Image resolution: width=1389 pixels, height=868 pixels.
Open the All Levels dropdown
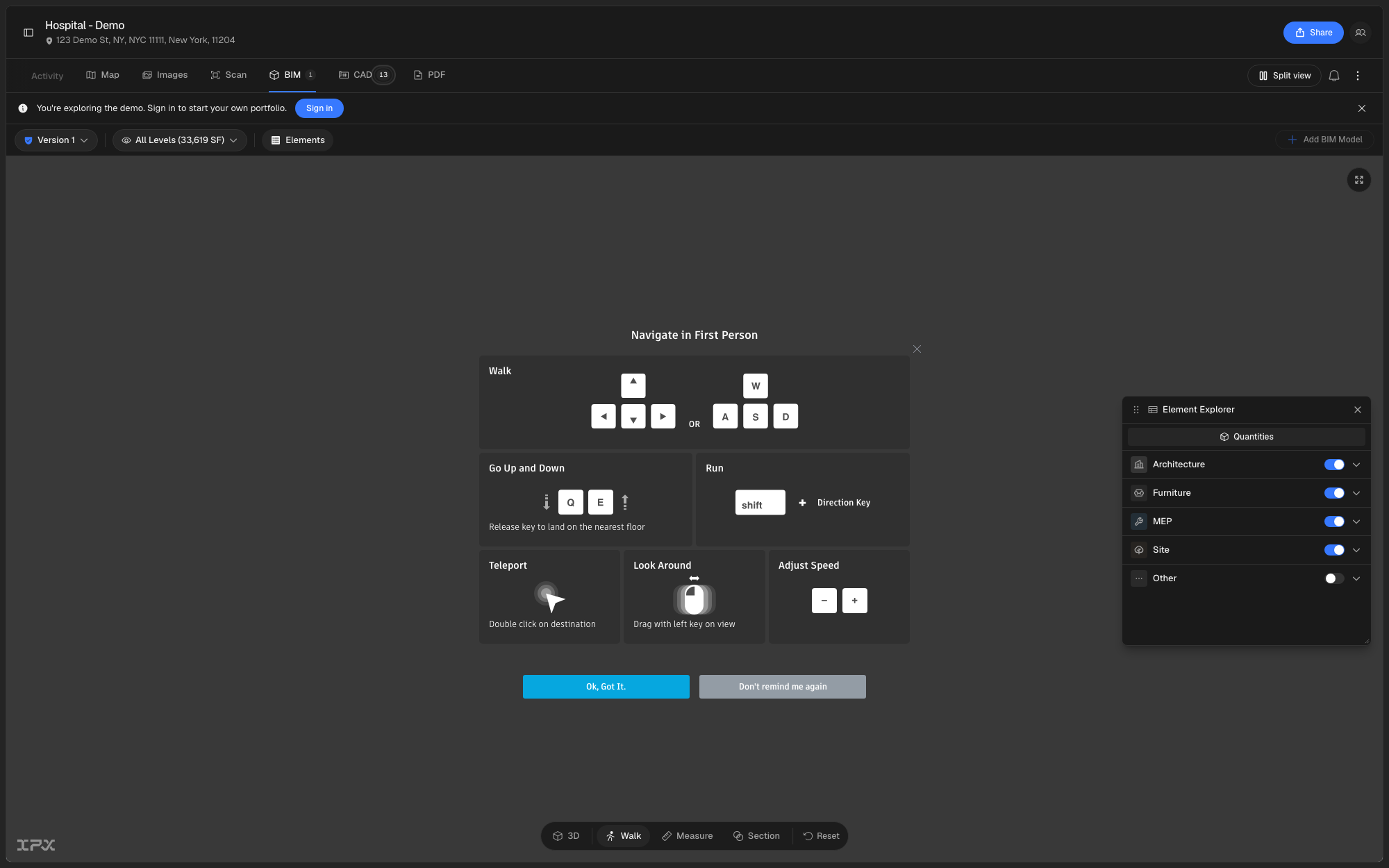pyautogui.click(x=179, y=140)
